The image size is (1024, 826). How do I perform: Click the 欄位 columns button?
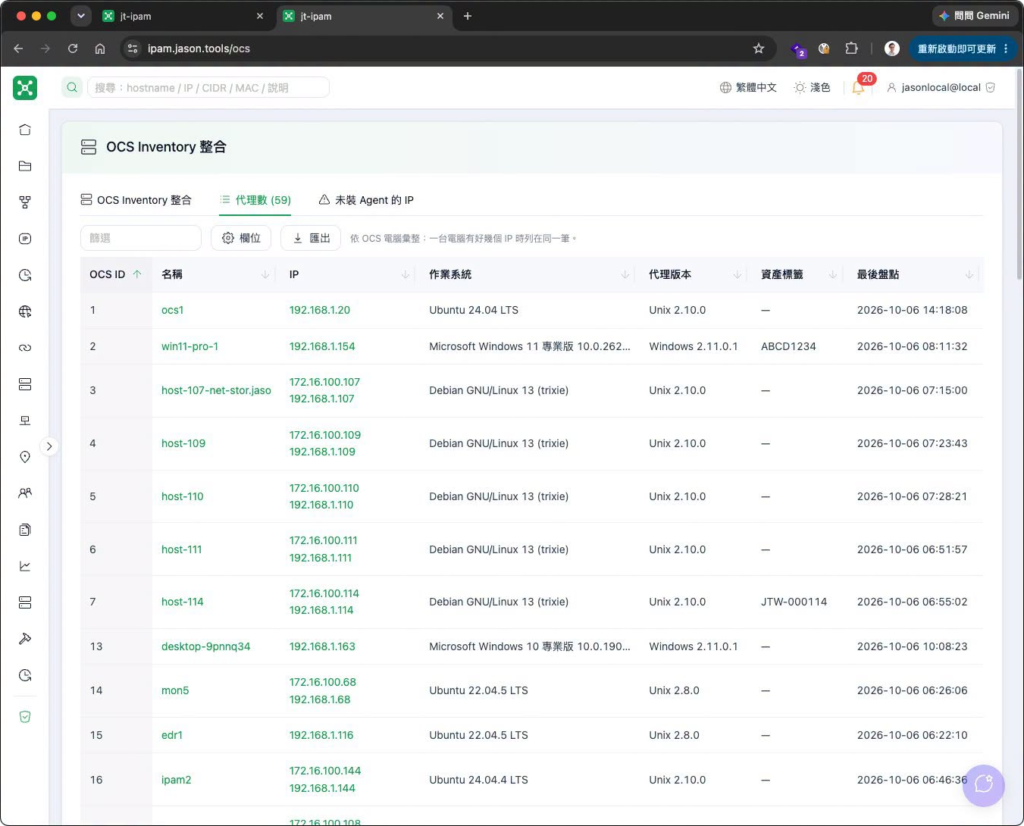[241, 238]
